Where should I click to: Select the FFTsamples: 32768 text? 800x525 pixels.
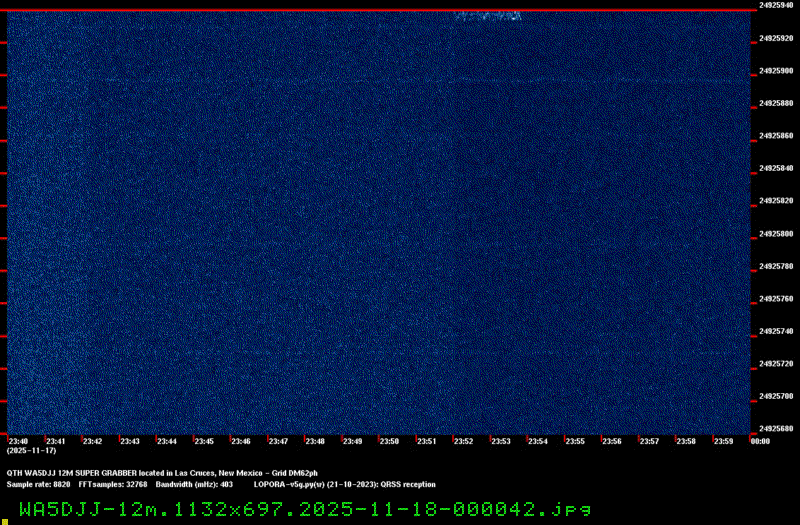[113, 485]
